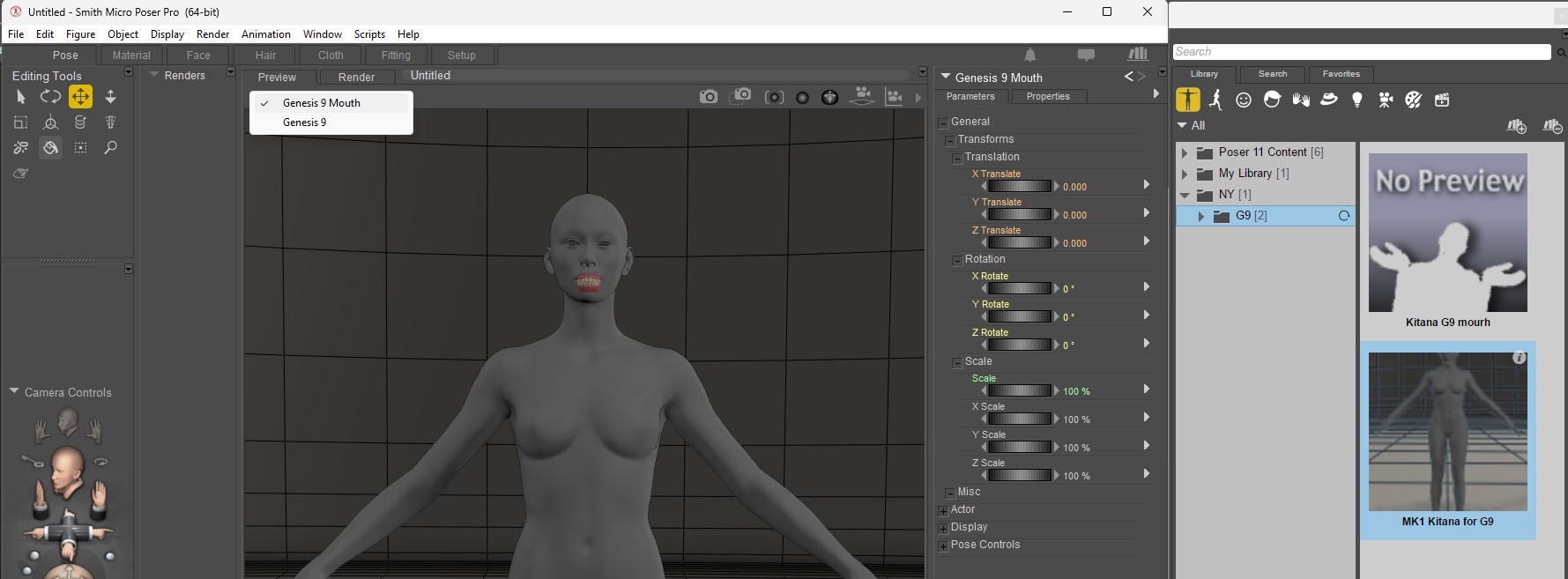Toggle the library books icon in the top bar
The image size is (1568, 579).
[1138, 55]
